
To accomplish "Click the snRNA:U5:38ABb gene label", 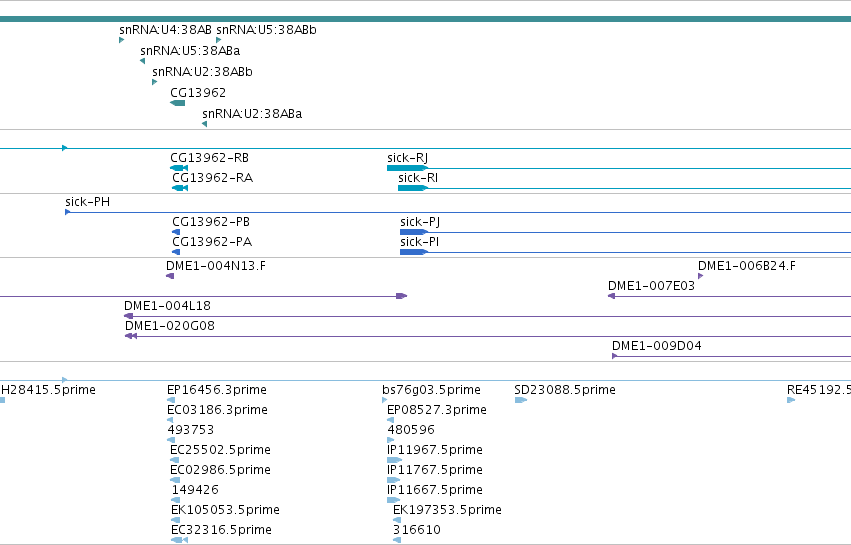I will tap(266, 30).
